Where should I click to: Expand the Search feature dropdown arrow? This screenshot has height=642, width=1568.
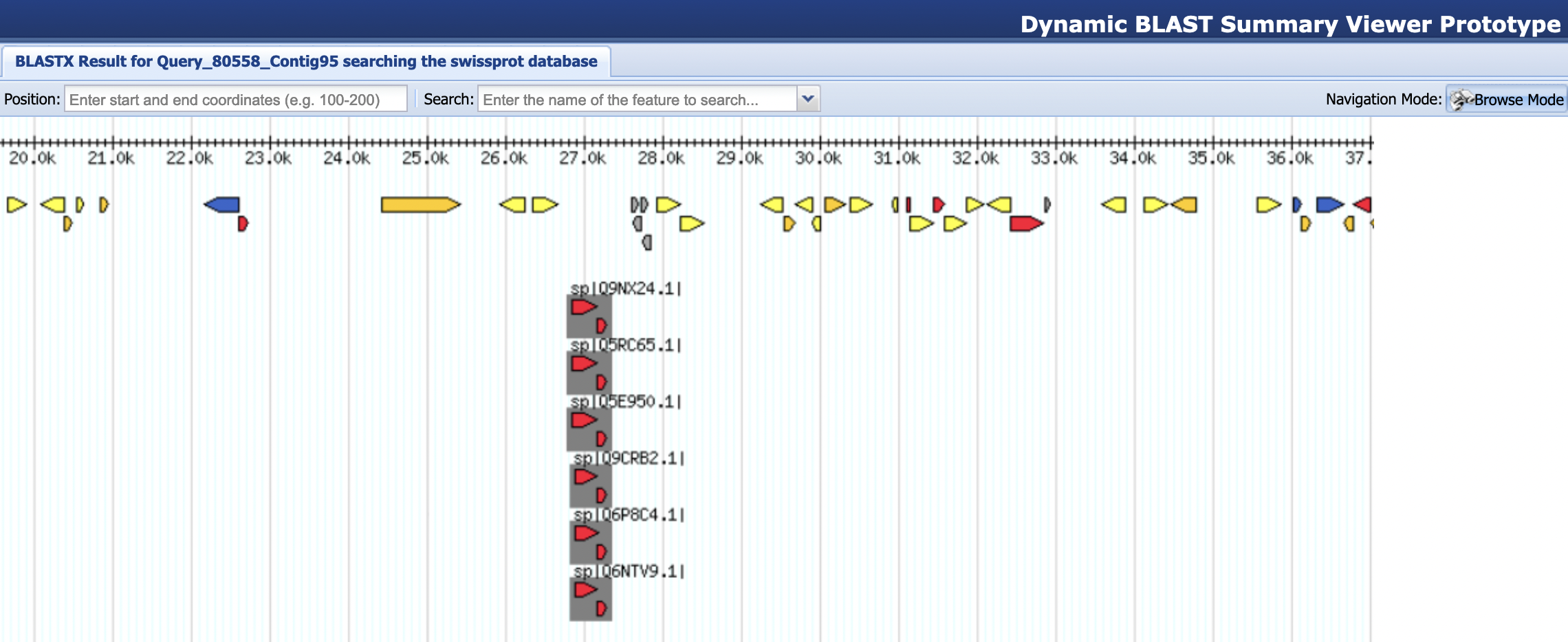point(808,100)
